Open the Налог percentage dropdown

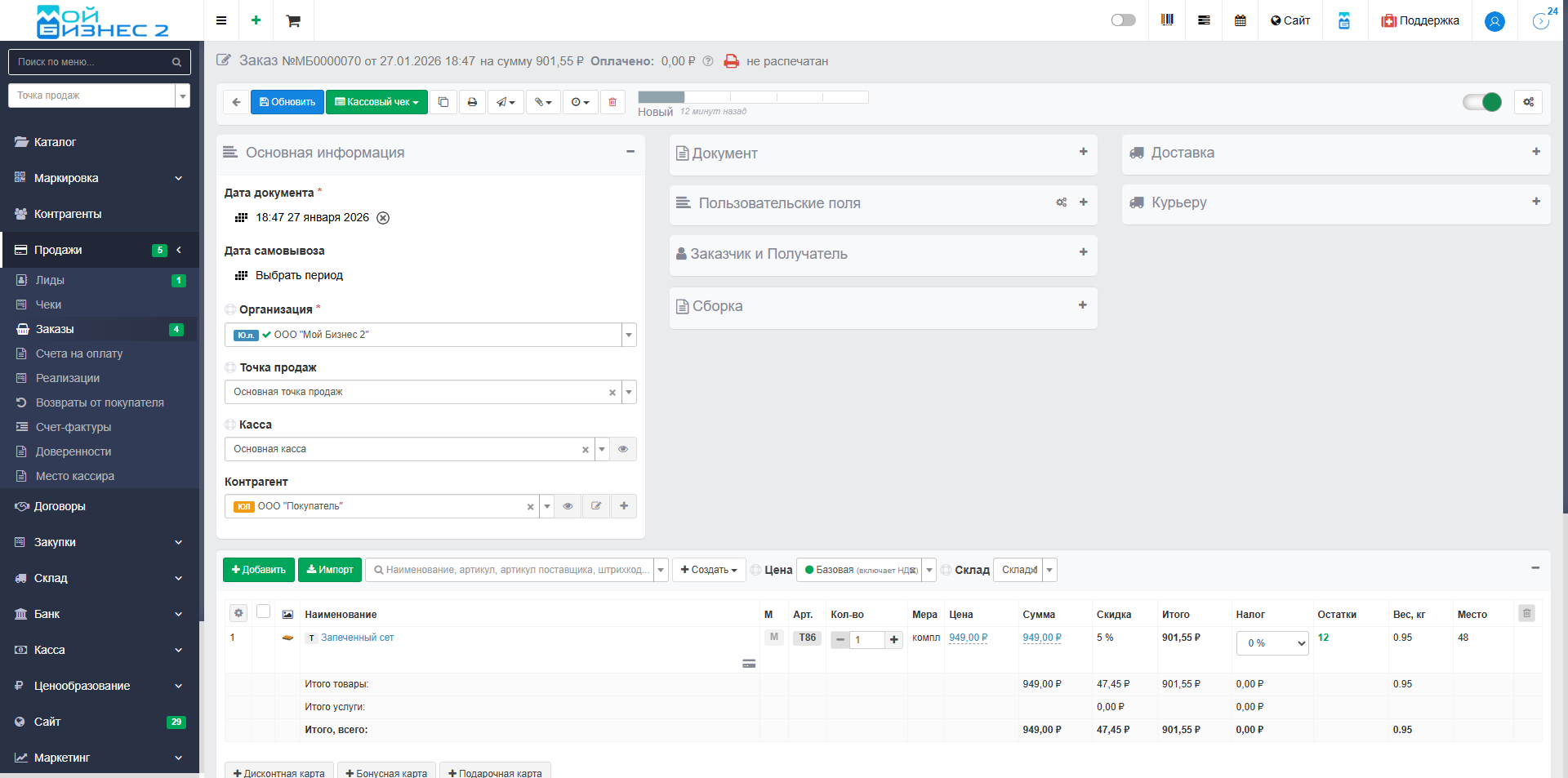pyautogui.click(x=1272, y=643)
